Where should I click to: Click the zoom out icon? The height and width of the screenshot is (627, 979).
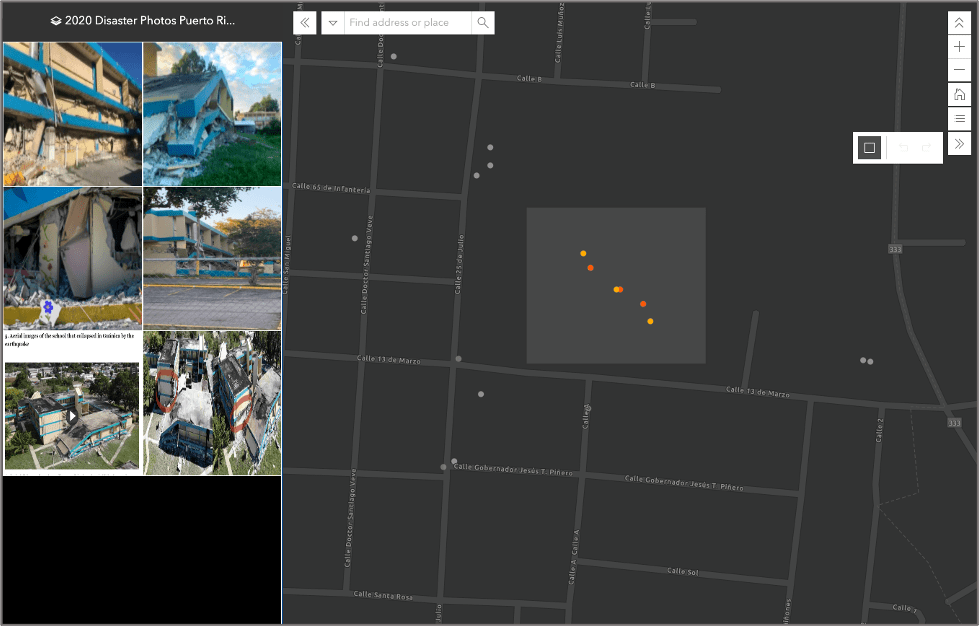click(x=959, y=69)
